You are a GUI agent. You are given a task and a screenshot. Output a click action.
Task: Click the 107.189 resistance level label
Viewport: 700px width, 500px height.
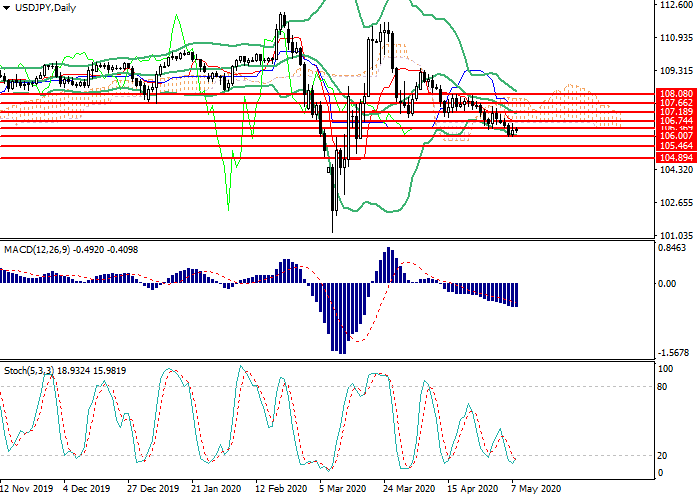click(x=677, y=112)
